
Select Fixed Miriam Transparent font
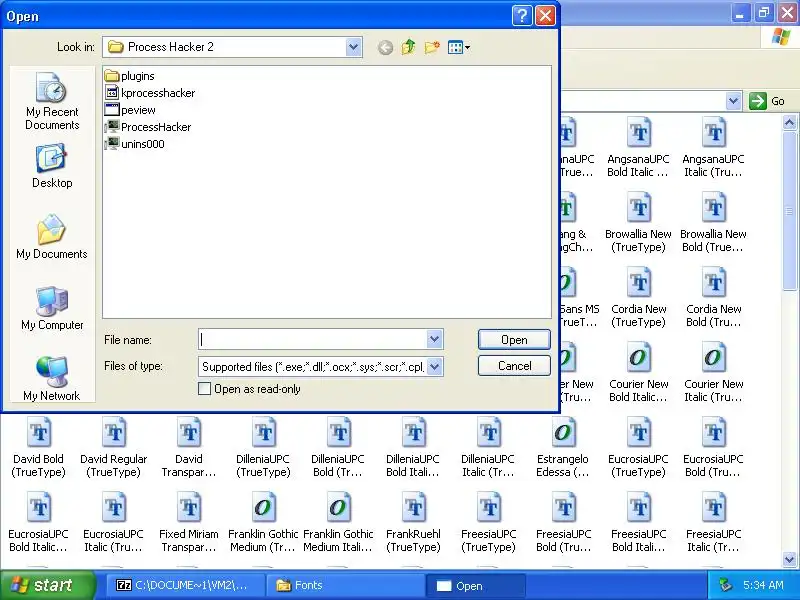coord(189,522)
